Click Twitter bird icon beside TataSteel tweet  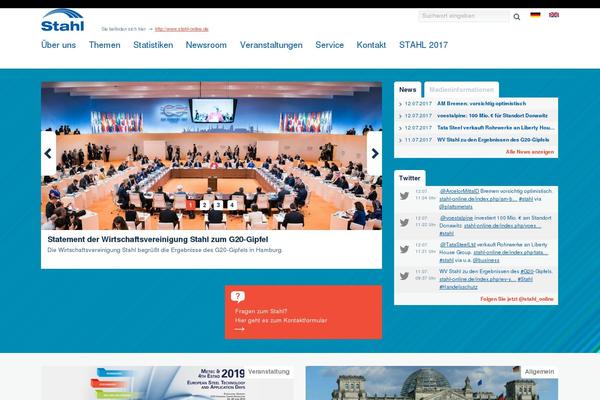pos(404,249)
